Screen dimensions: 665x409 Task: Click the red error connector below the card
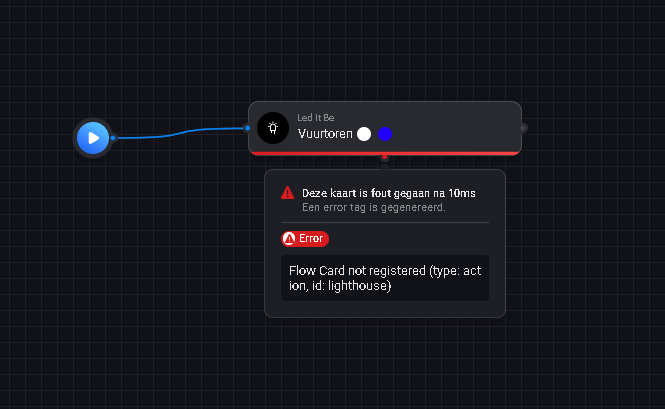385,157
